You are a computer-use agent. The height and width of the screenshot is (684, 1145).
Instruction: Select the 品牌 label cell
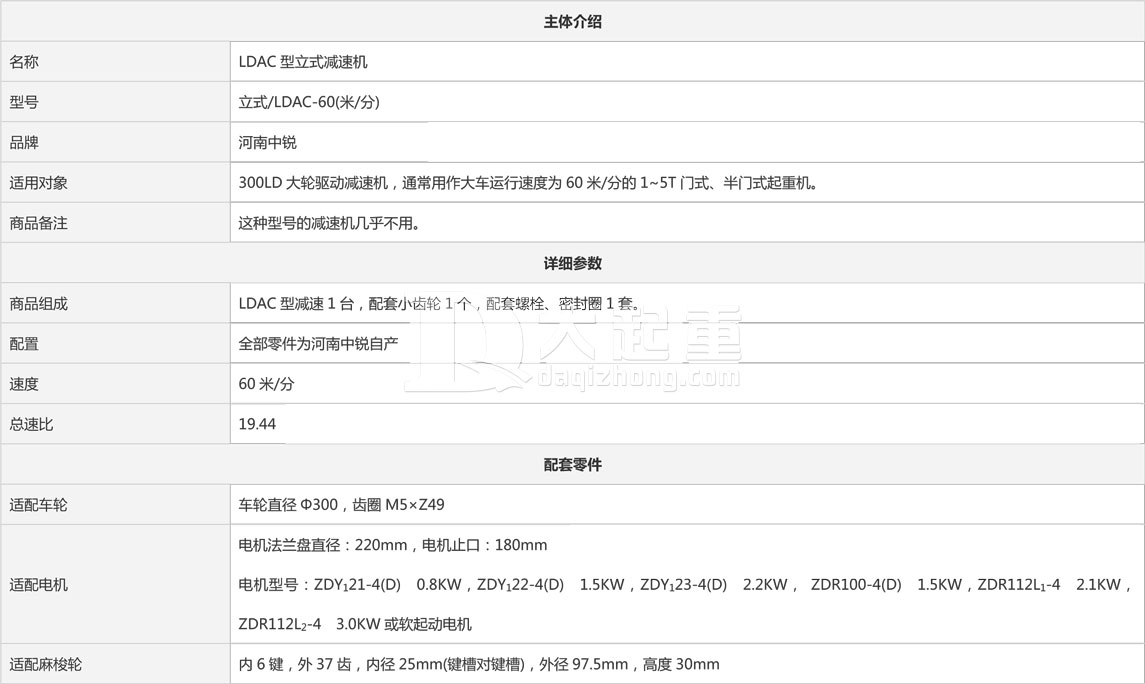tap(115, 142)
